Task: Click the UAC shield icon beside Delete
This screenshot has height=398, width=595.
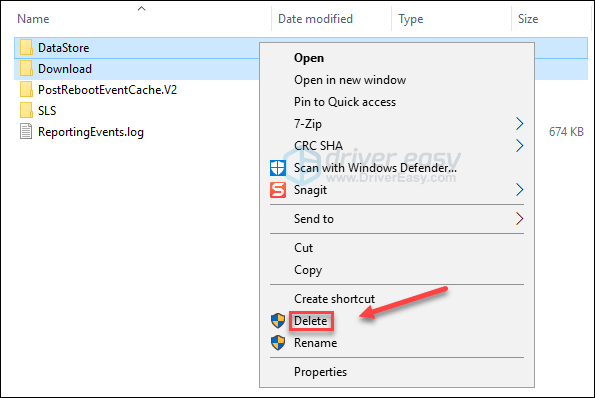Action: point(278,321)
